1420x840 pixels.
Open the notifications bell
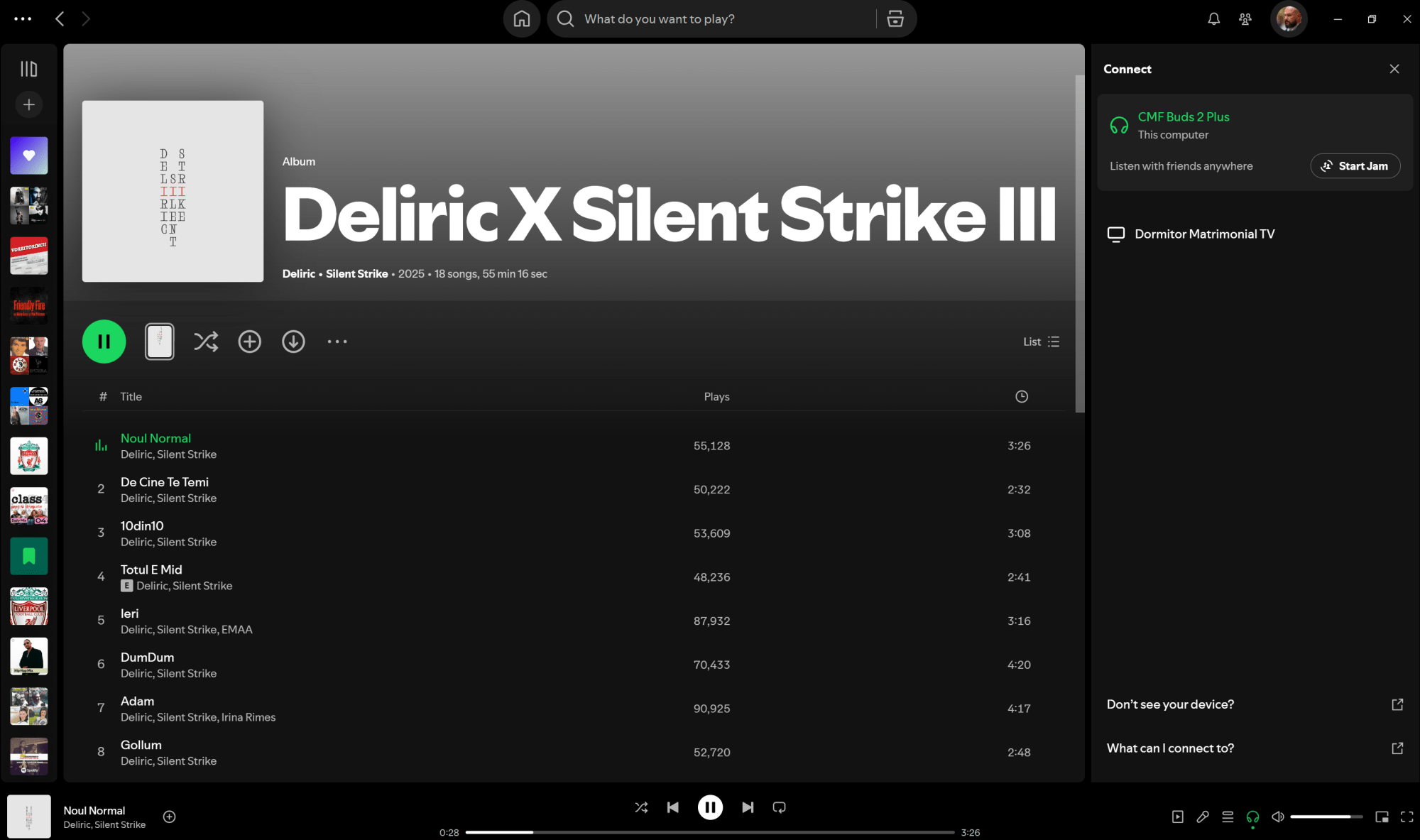[1214, 19]
